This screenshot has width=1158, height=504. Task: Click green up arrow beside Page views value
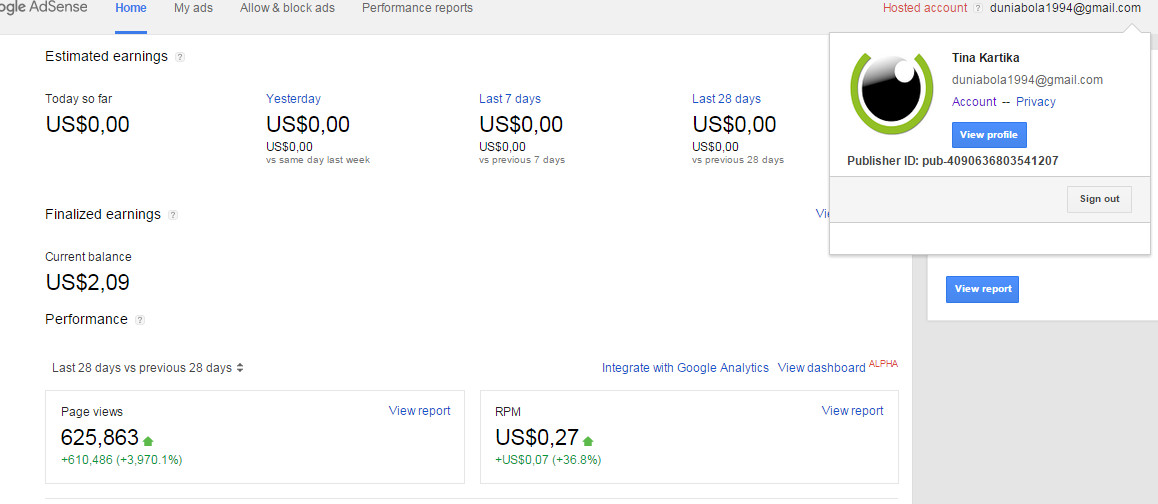pos(148,441)
